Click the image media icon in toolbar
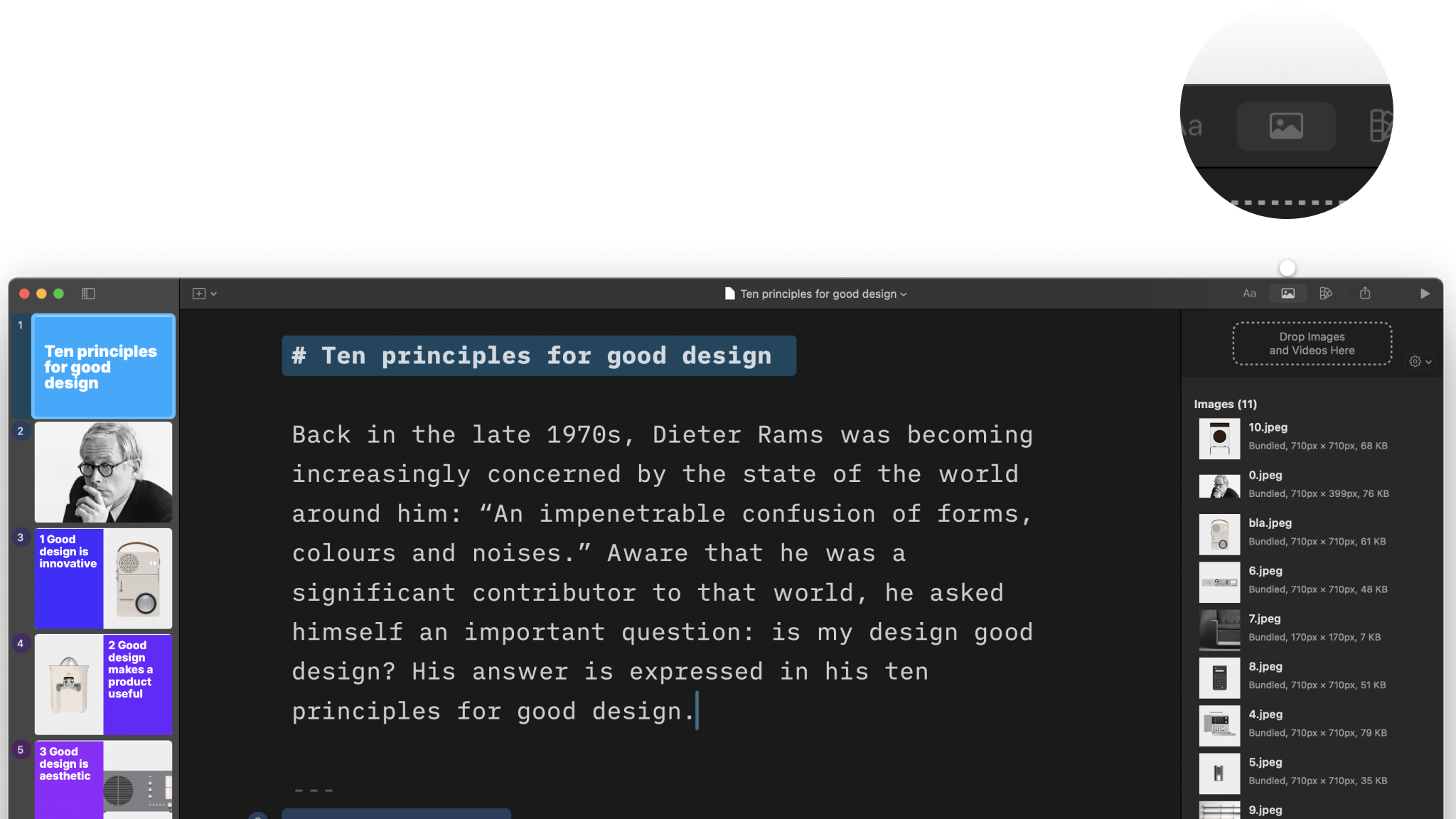Viewport: 1456px width, 819px height. (x=1288, y=293)
